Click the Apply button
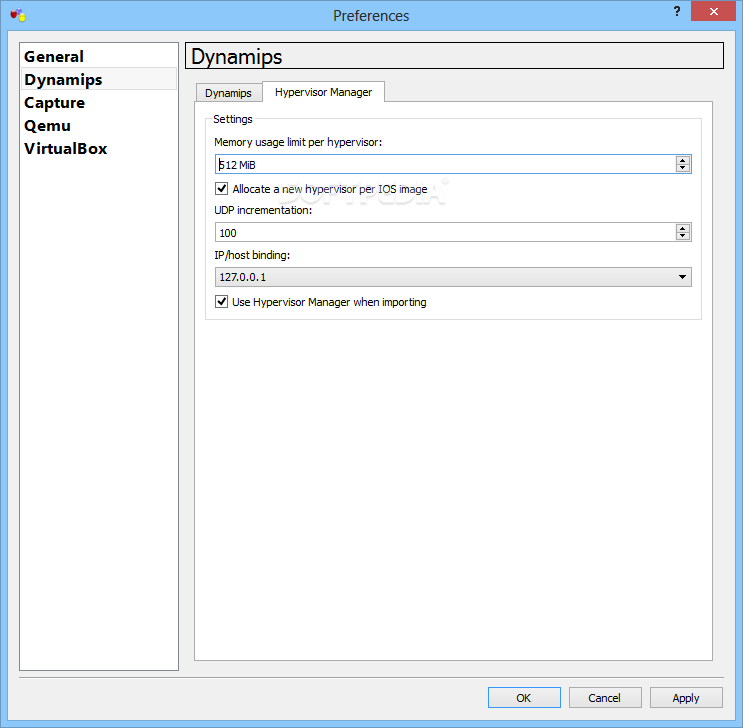 pyautogui.click(x=686, y=698)
